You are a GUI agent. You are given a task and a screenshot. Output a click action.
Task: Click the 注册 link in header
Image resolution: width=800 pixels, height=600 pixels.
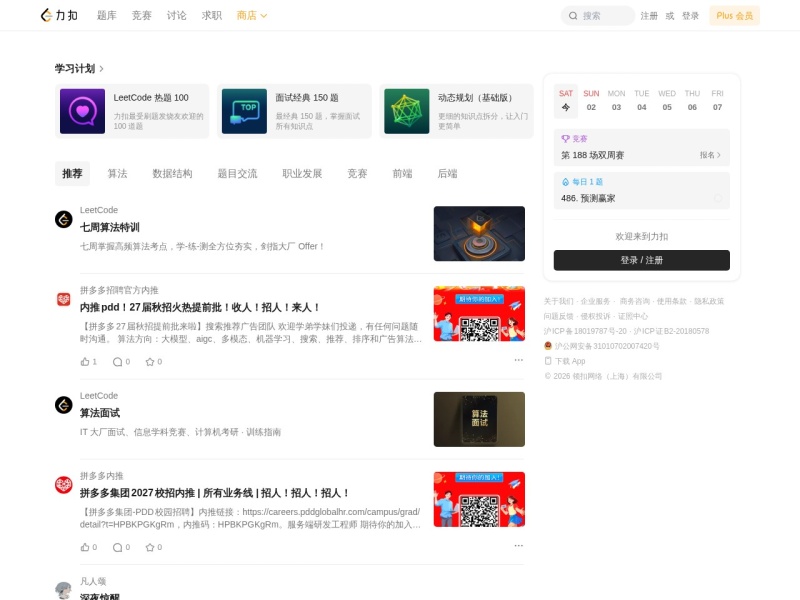coord(649,16)
